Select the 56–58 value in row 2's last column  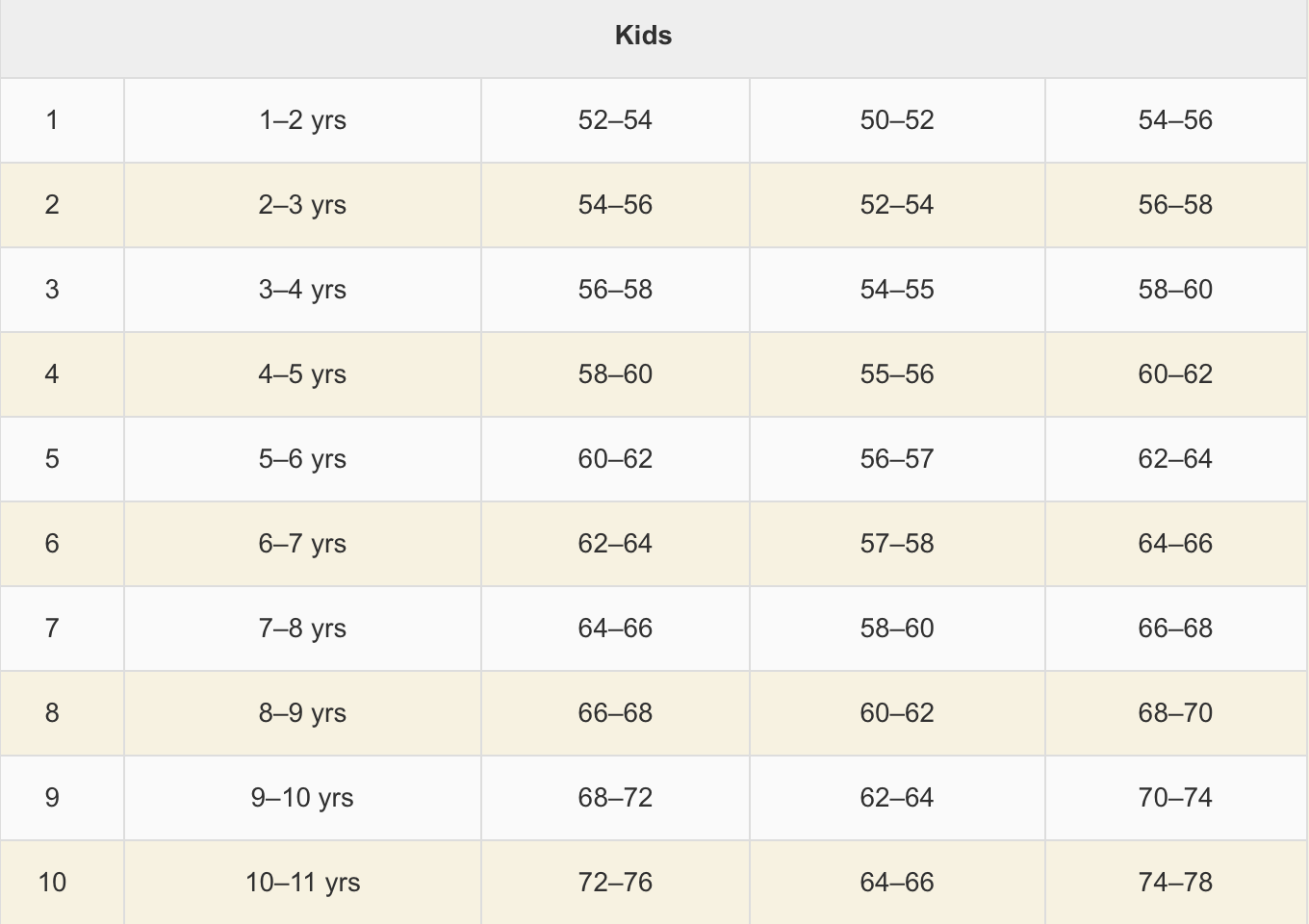coord(1176,205)
